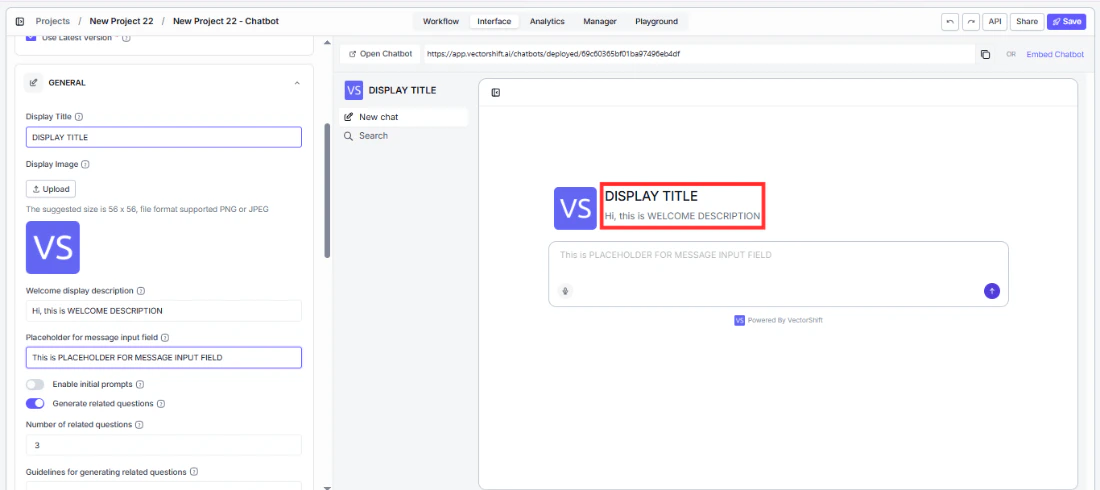
Task: Toggle the Use Latest Version checkbox
Action: point(30,37)
